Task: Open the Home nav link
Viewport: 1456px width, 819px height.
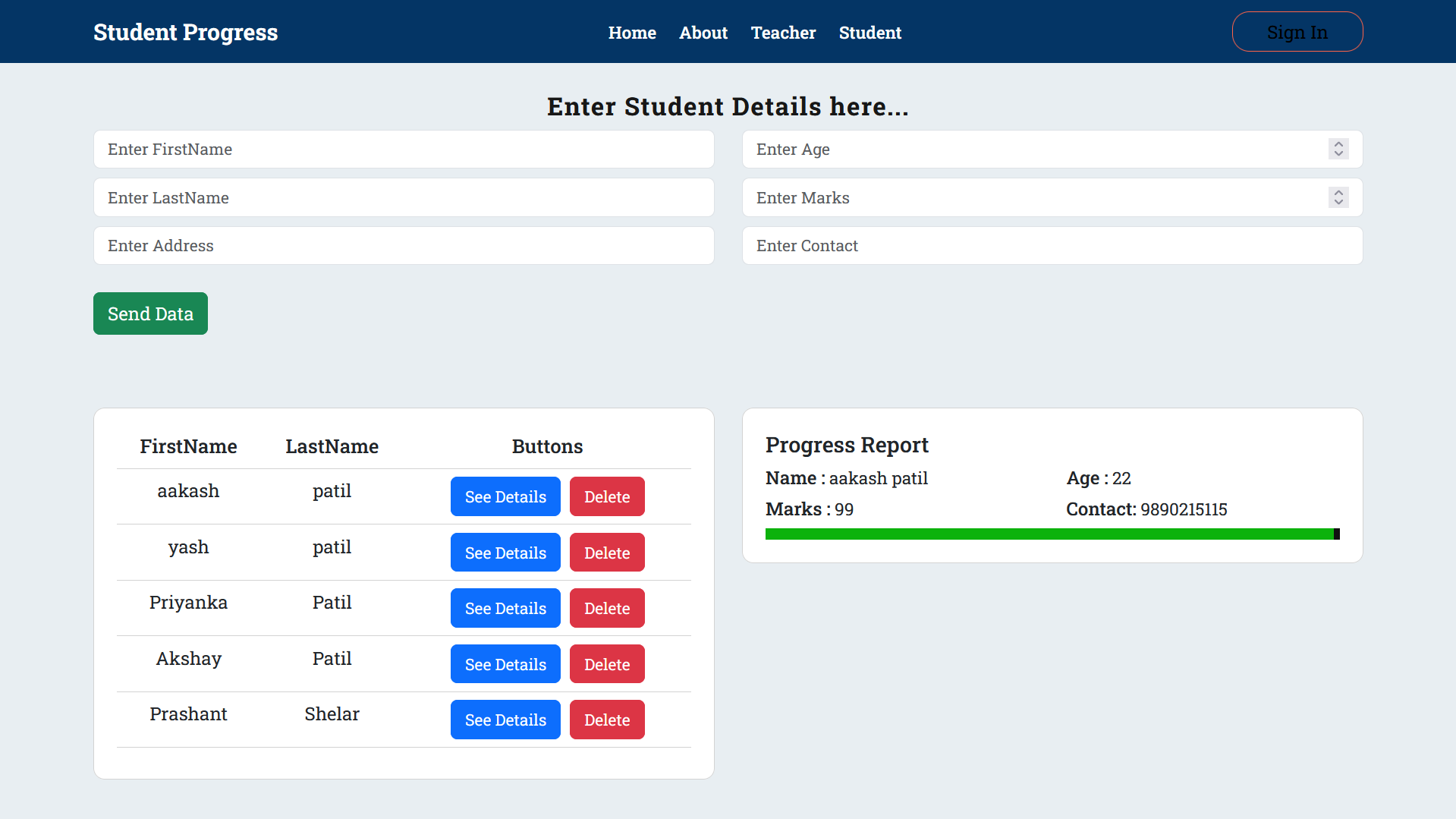Action: point(632,33)
